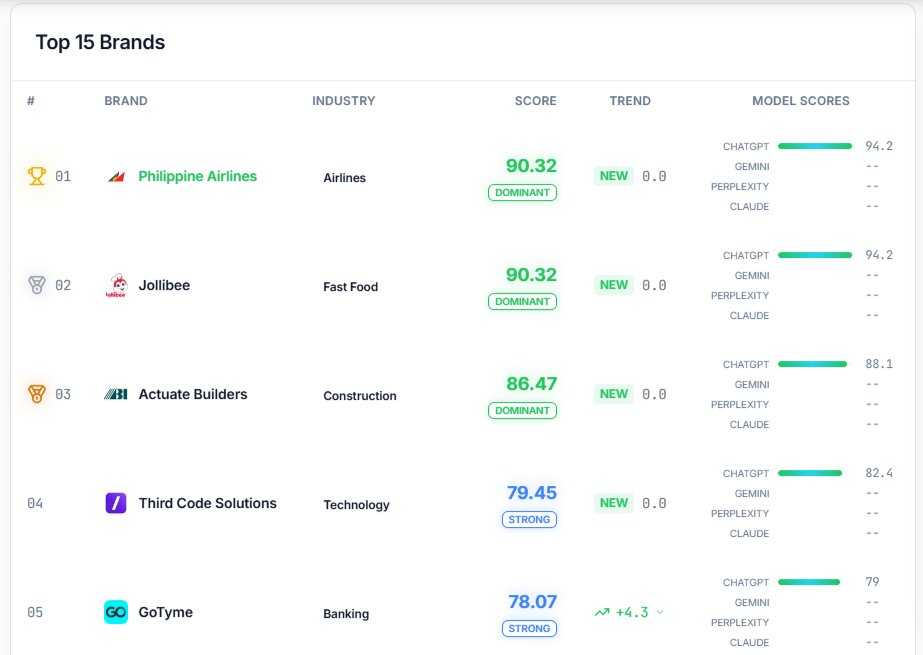Click the NEW trend tag for Philippine Airlines
The image size is (923, 655).
click(x=614, y=176)
